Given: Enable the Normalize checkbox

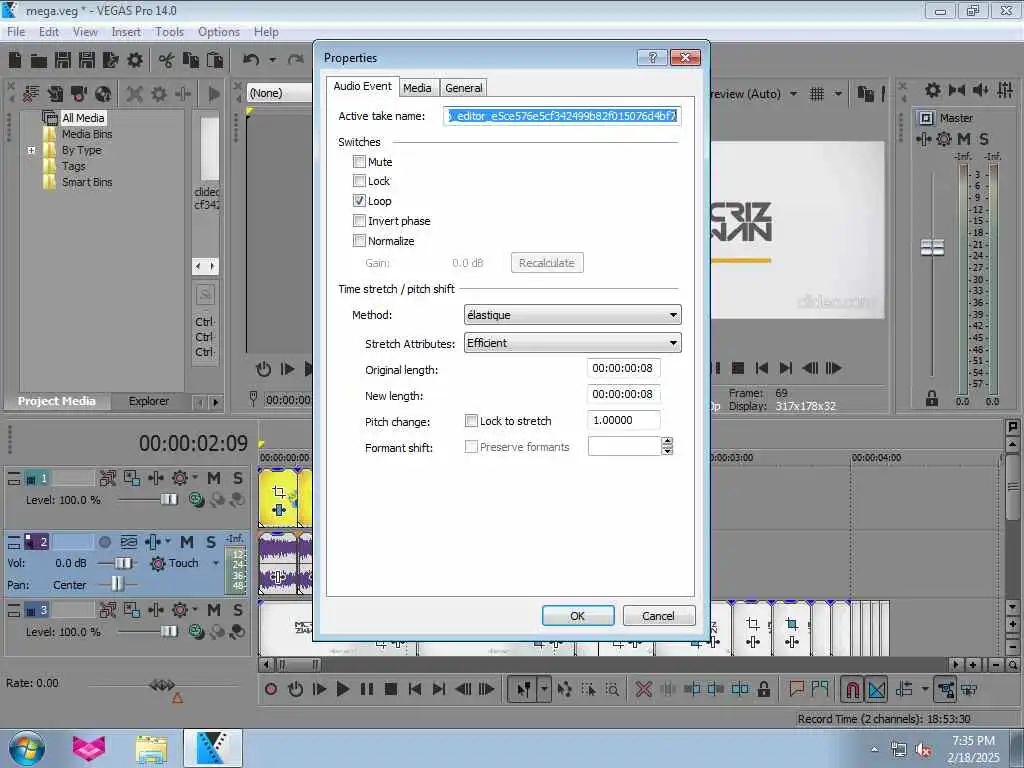Looking at the screenshot, I should click(359, 240).
